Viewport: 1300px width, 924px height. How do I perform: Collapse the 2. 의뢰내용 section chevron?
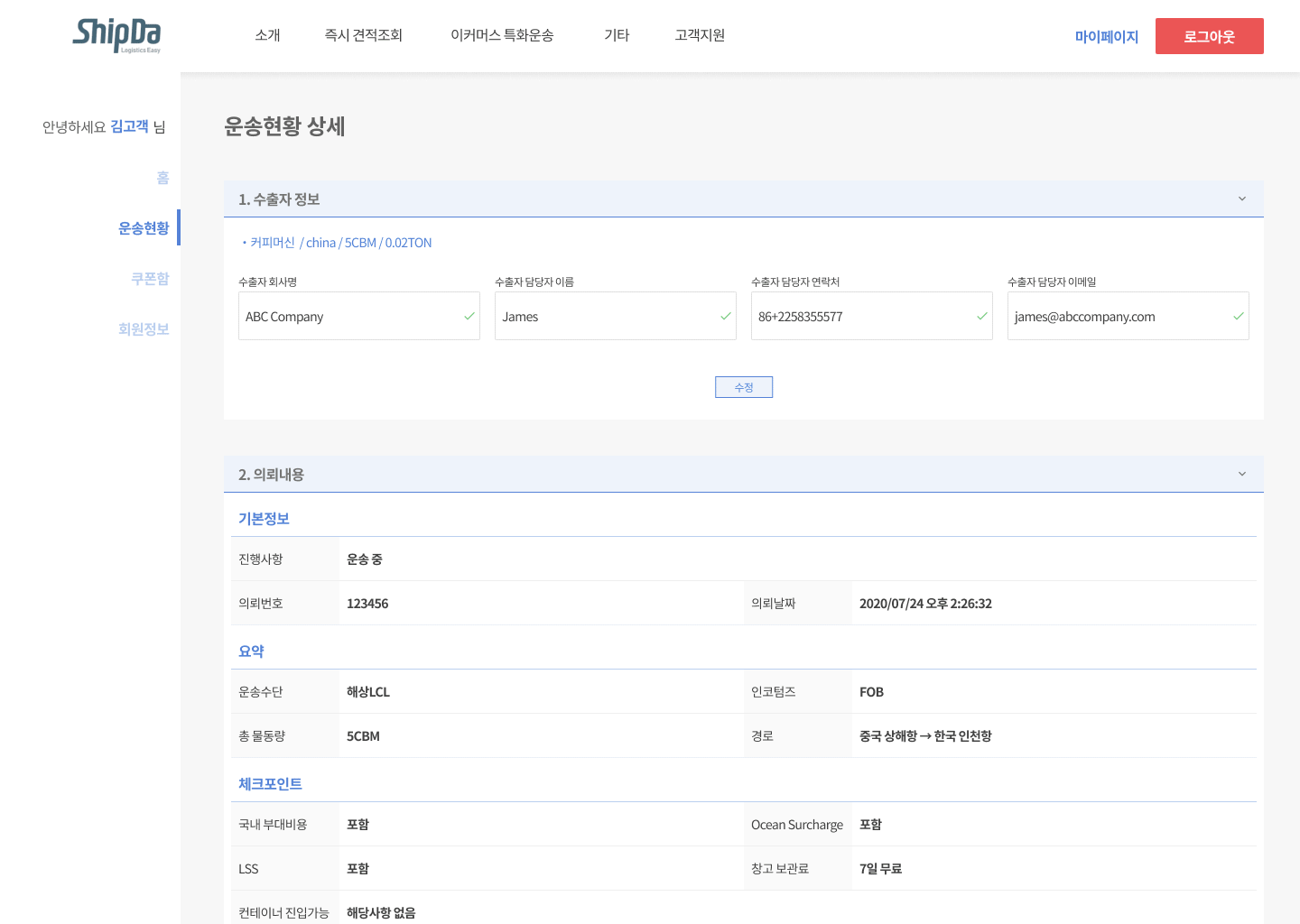1241,475
